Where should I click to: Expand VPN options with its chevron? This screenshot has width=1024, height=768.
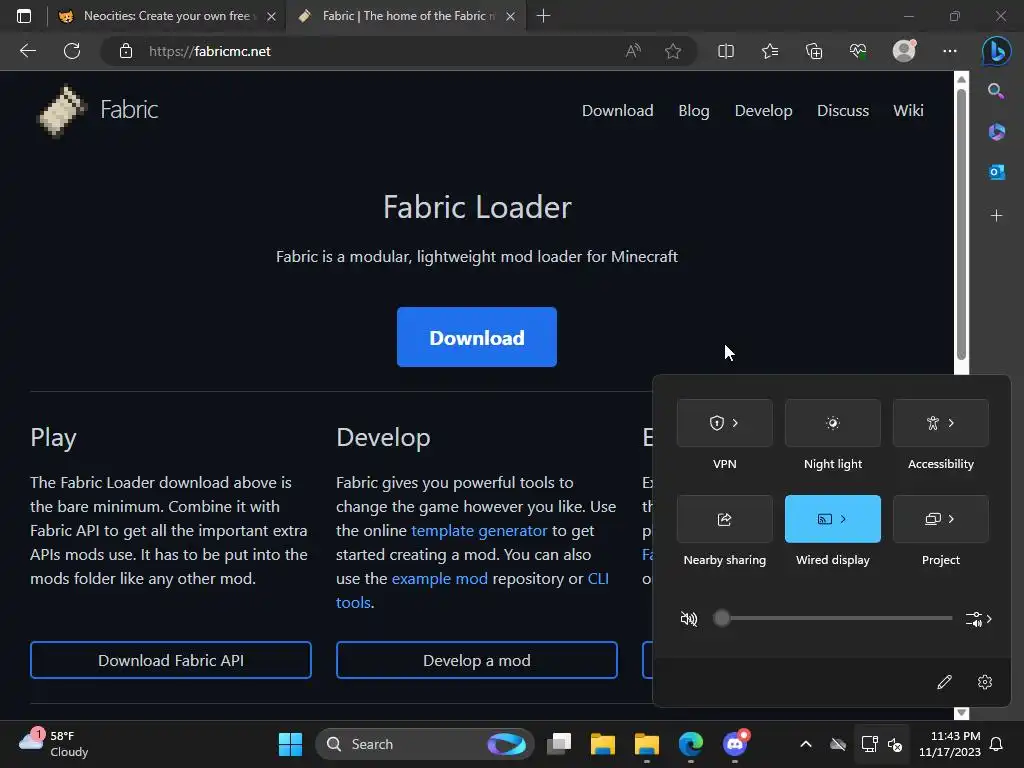point(735,423)
